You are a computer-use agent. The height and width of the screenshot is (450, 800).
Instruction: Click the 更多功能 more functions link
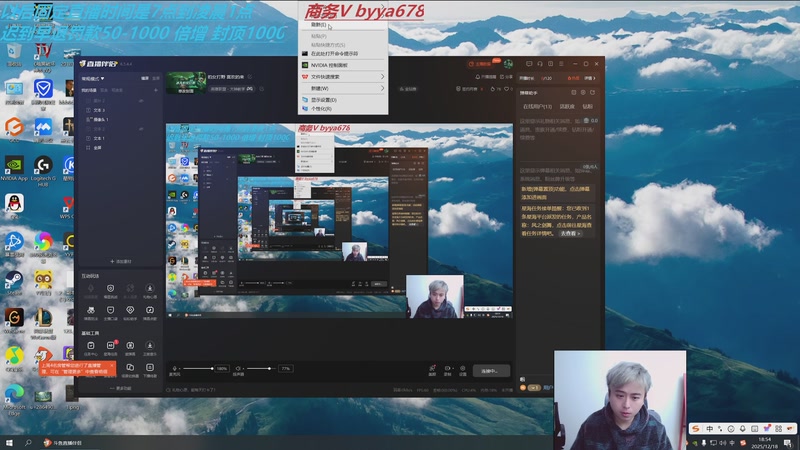[x=120, y=388]
